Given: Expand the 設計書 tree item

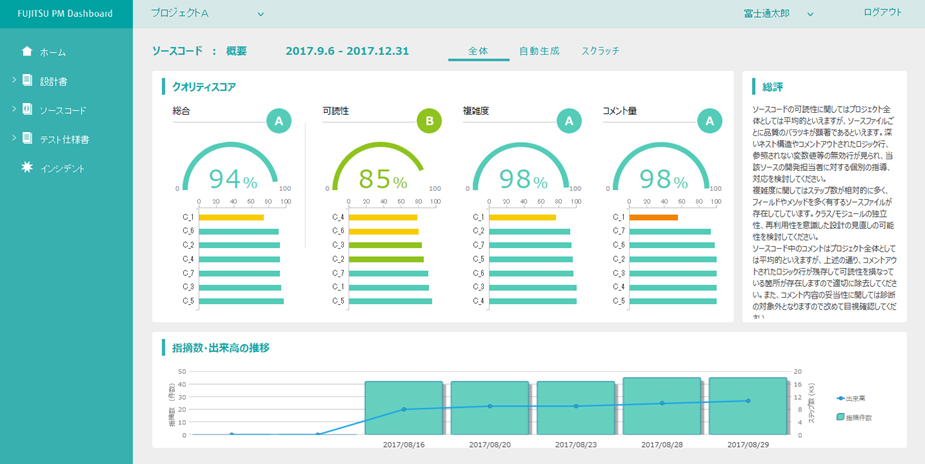Looking at the screenshot, I should click(14, 80).
